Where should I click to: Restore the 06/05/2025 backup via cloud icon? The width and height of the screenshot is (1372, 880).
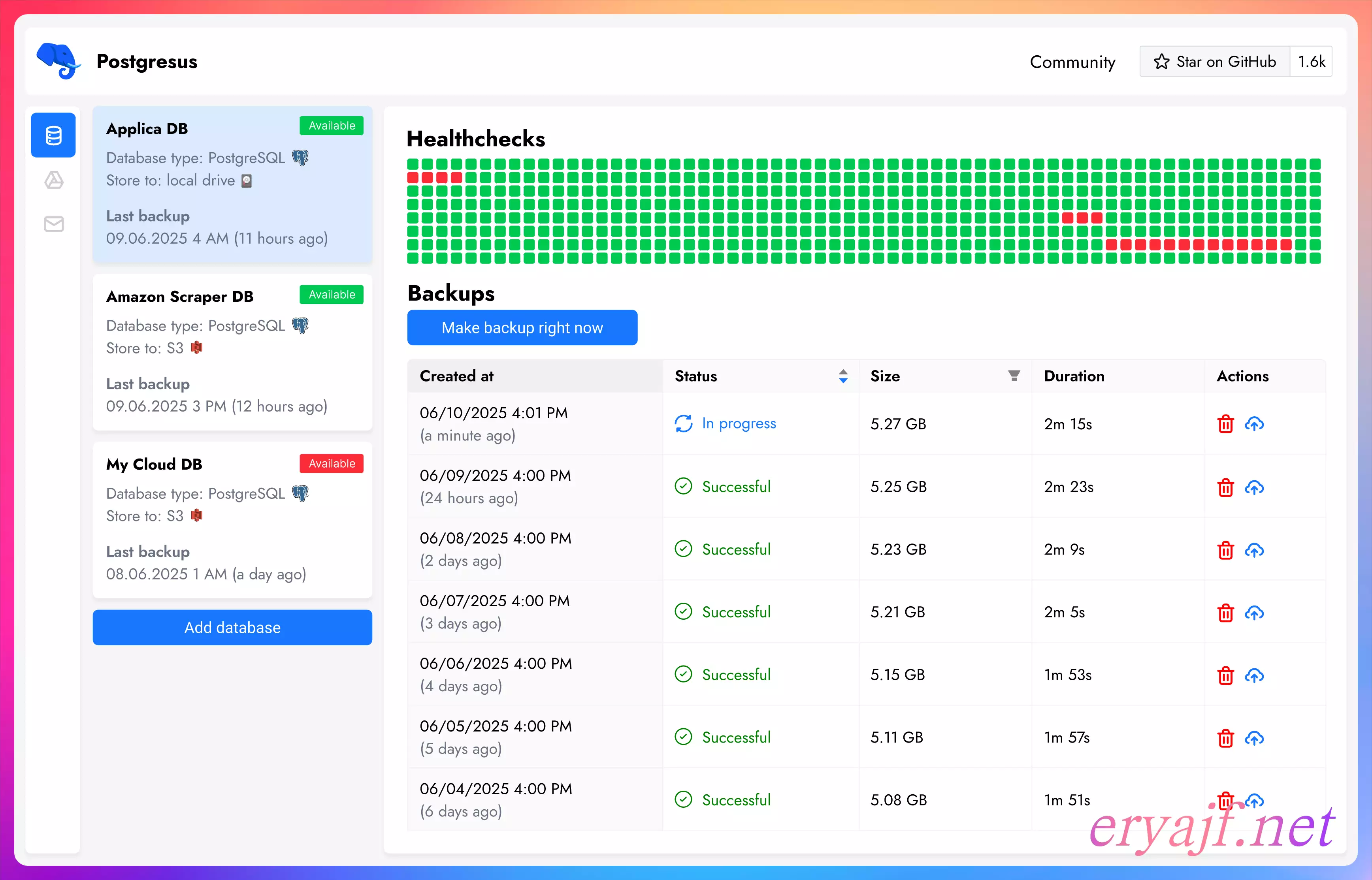tap(1254, 738)
